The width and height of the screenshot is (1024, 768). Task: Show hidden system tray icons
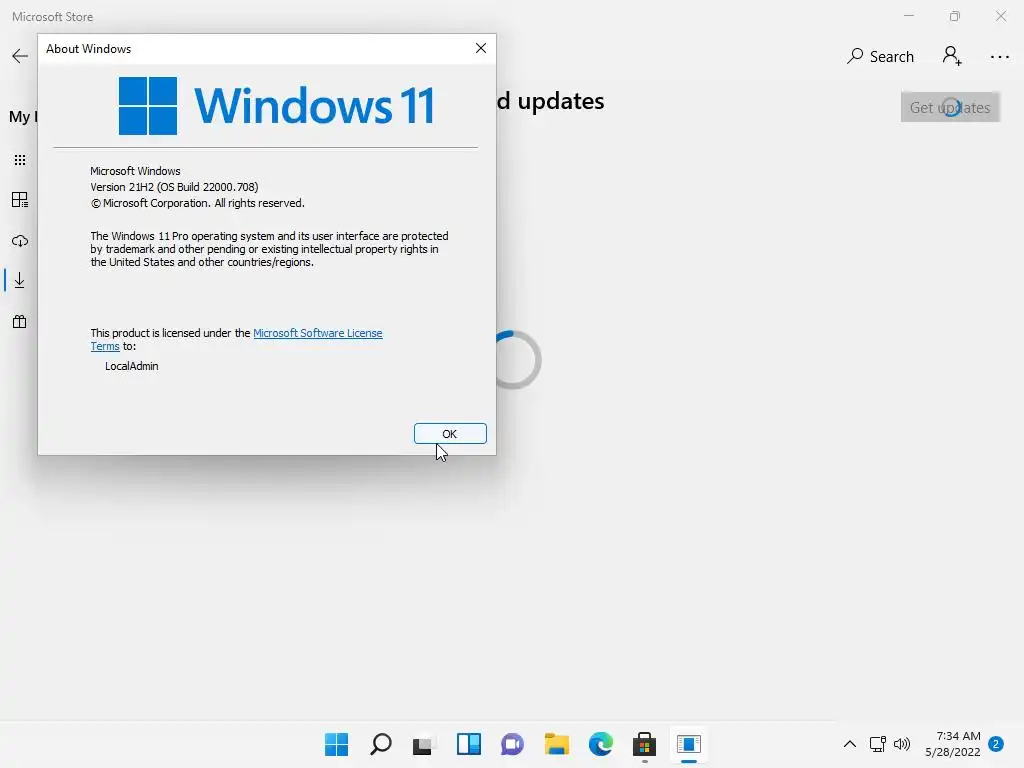[x=850, y=744]
